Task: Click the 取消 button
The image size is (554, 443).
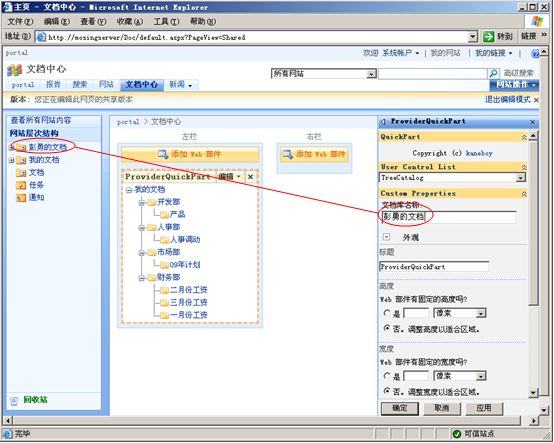Action: [442, 408]
